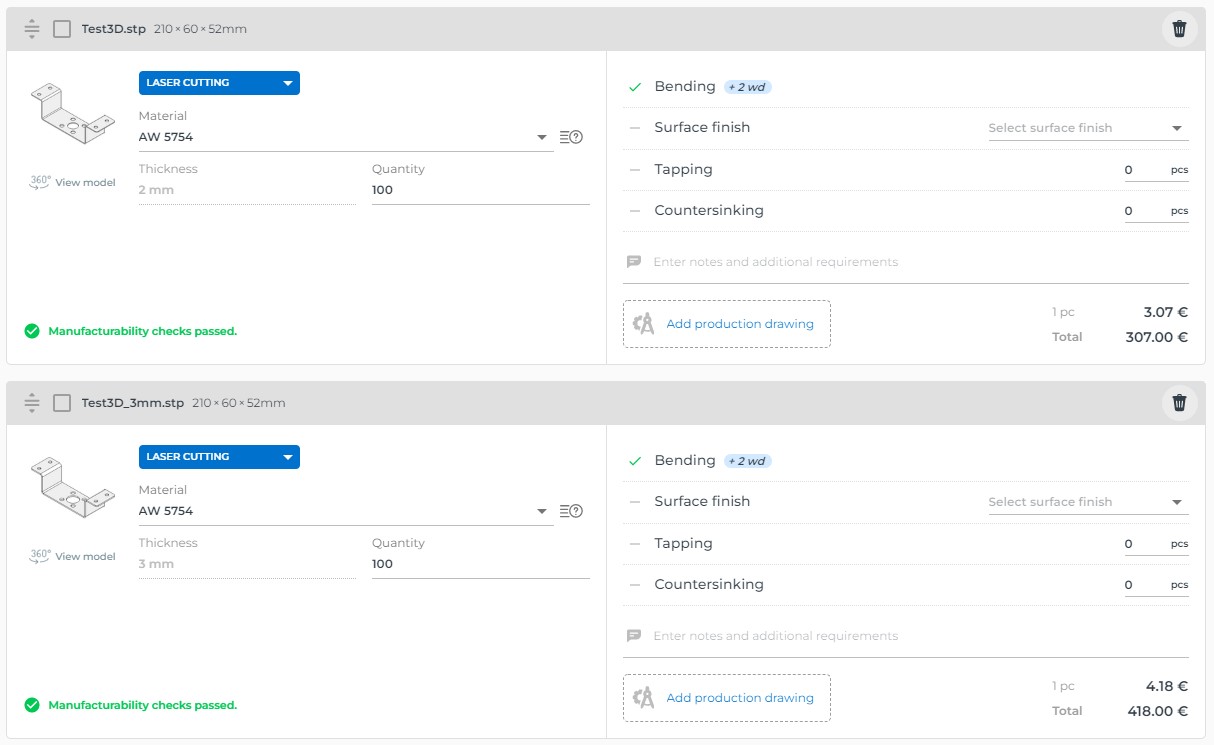Click Countersinking pcs field for Test3D_3mm.stp

pos(1156,585)
